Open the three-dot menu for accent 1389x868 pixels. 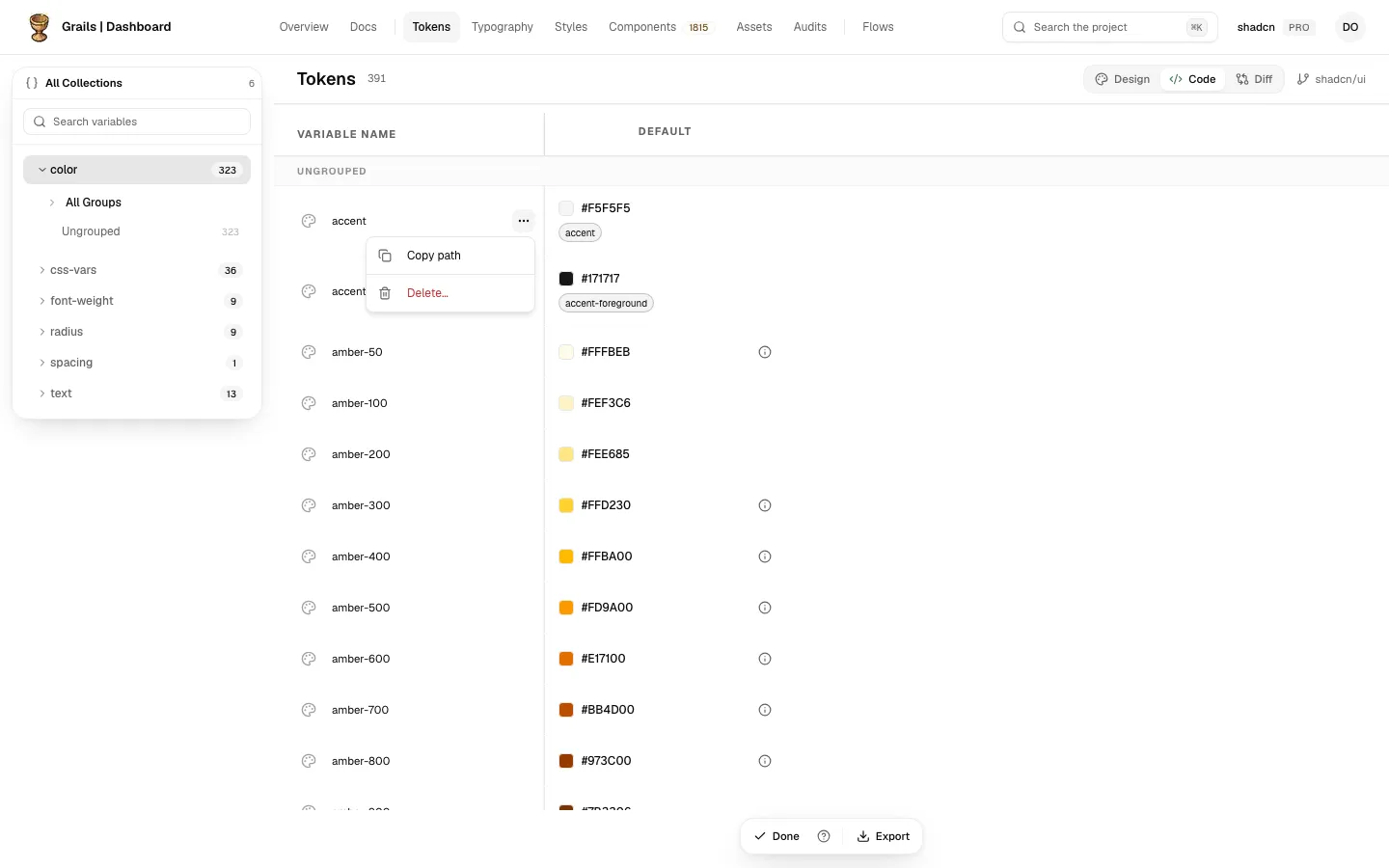[523, 221]
